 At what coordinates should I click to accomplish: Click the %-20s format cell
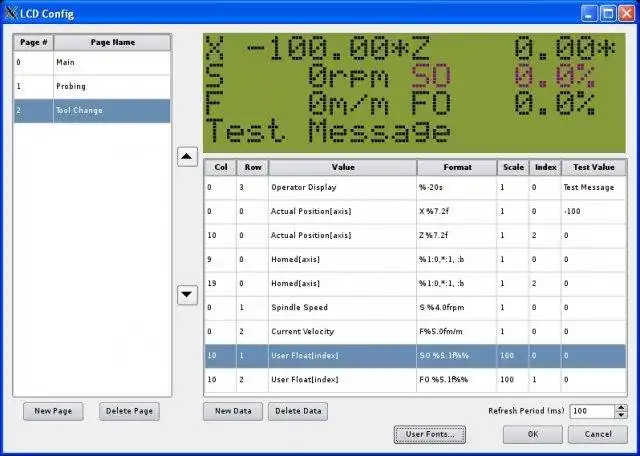[456, 188]
